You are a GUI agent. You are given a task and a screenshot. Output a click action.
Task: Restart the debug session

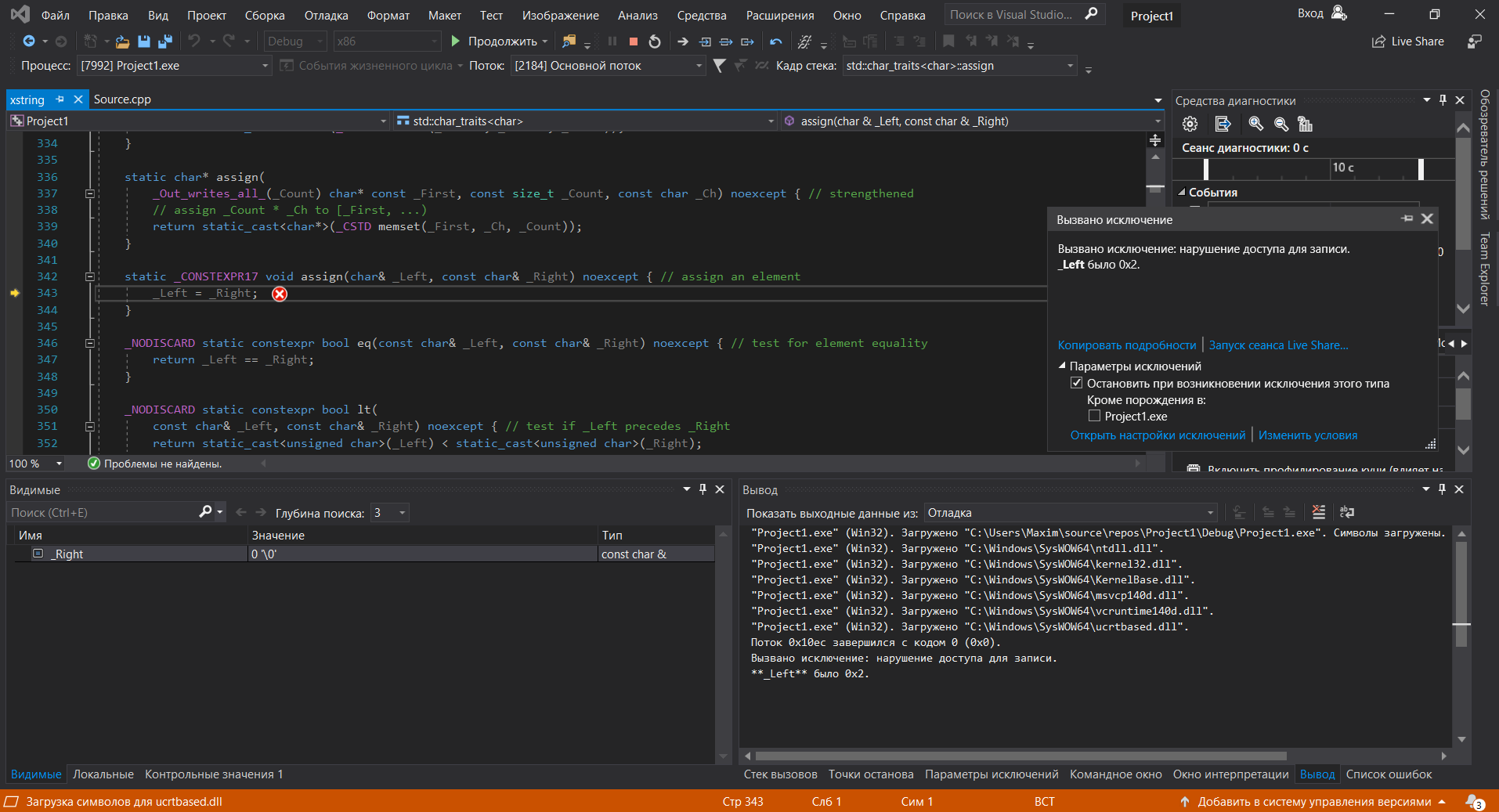click(x=655, y=42)
